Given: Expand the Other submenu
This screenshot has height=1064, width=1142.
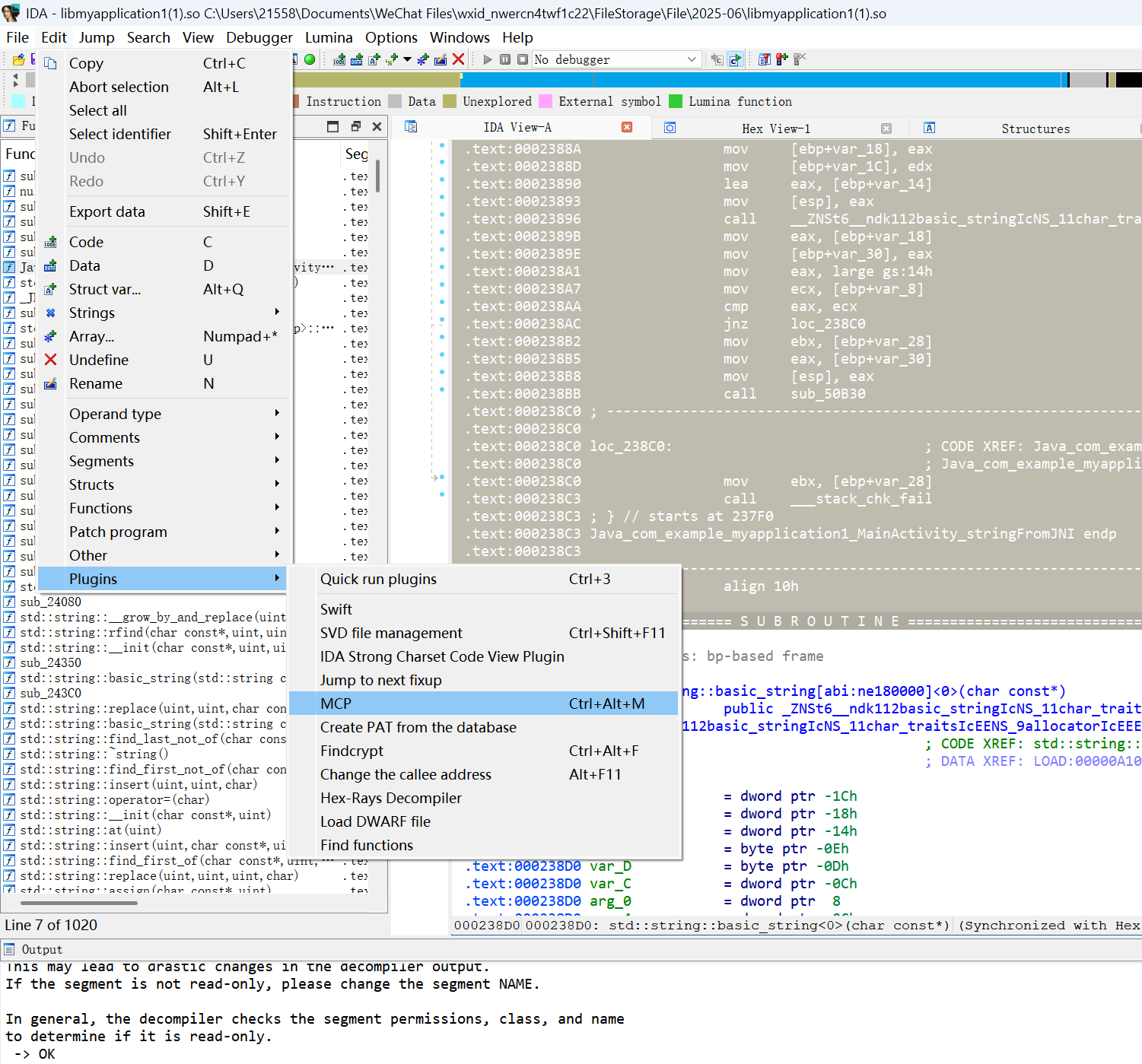Looking at the screenshot, I should [x=277, y=554].
